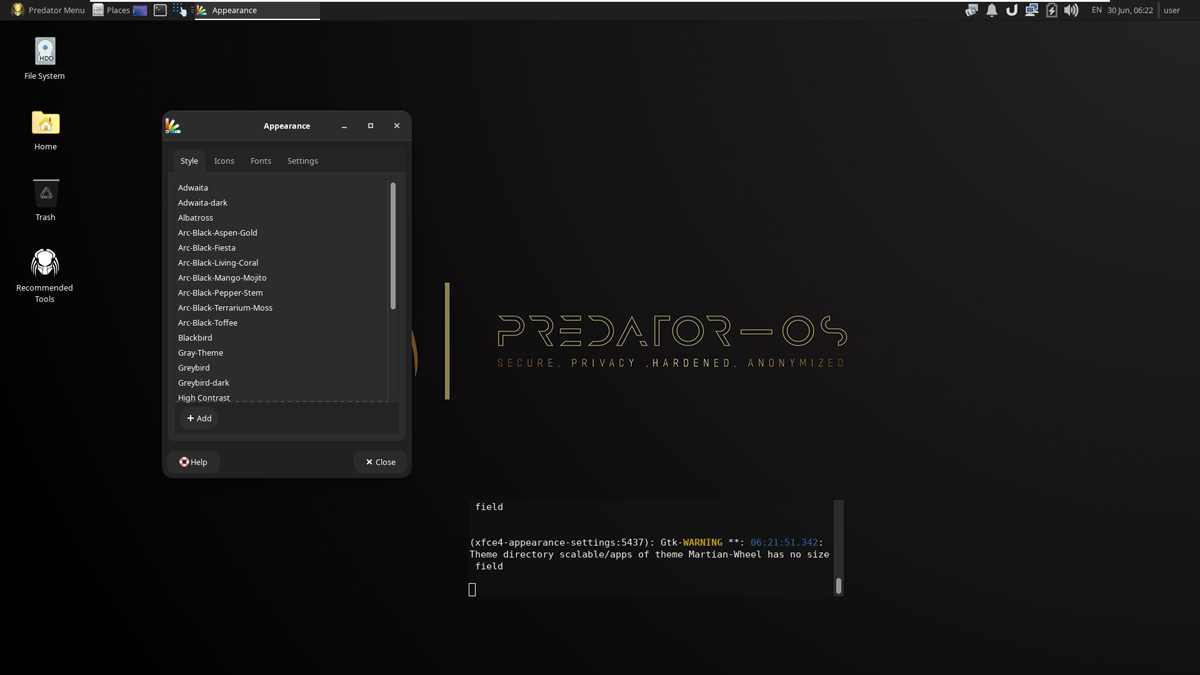The image size is (1200, 675).
Task: Click the Close button at dialog bottom
Action: 381,462
